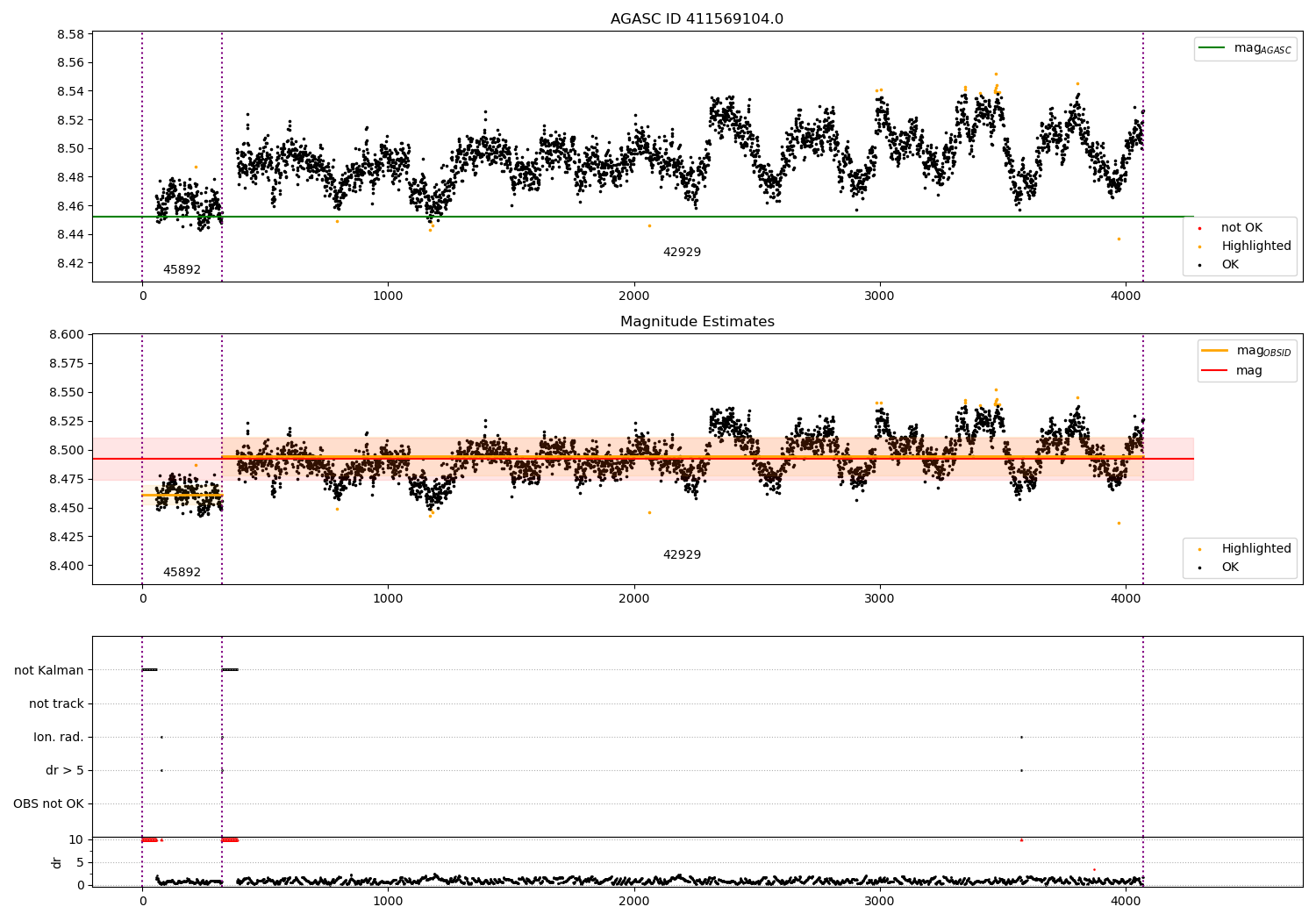Click the 'OBS not OK' axis label

click(x=48, y=804)
